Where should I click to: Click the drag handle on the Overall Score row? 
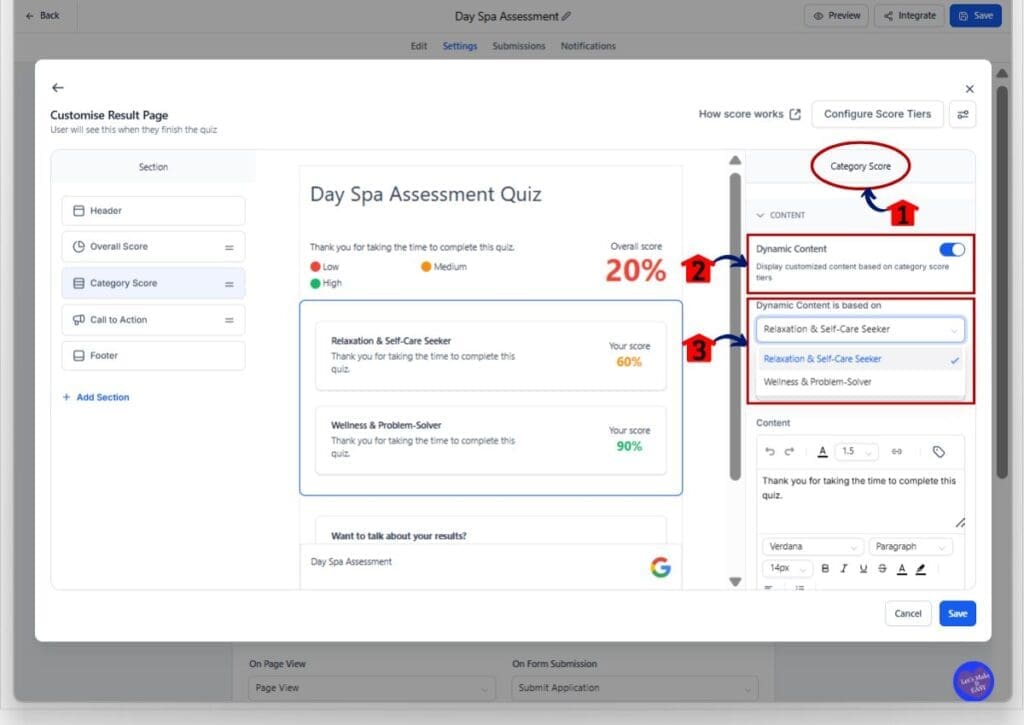[x=229, y=247]
